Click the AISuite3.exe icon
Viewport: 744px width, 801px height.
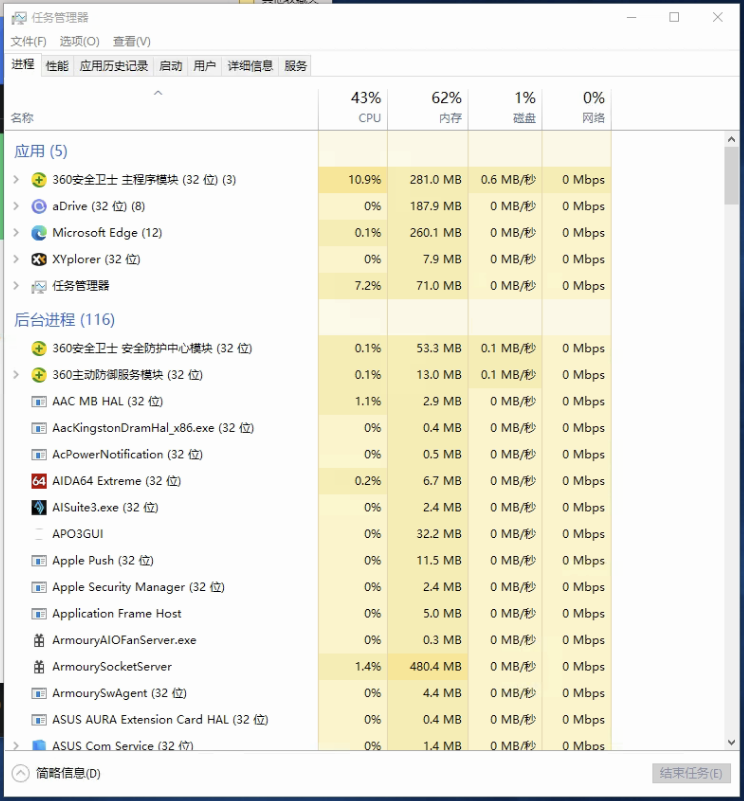(x=39, y=508)
